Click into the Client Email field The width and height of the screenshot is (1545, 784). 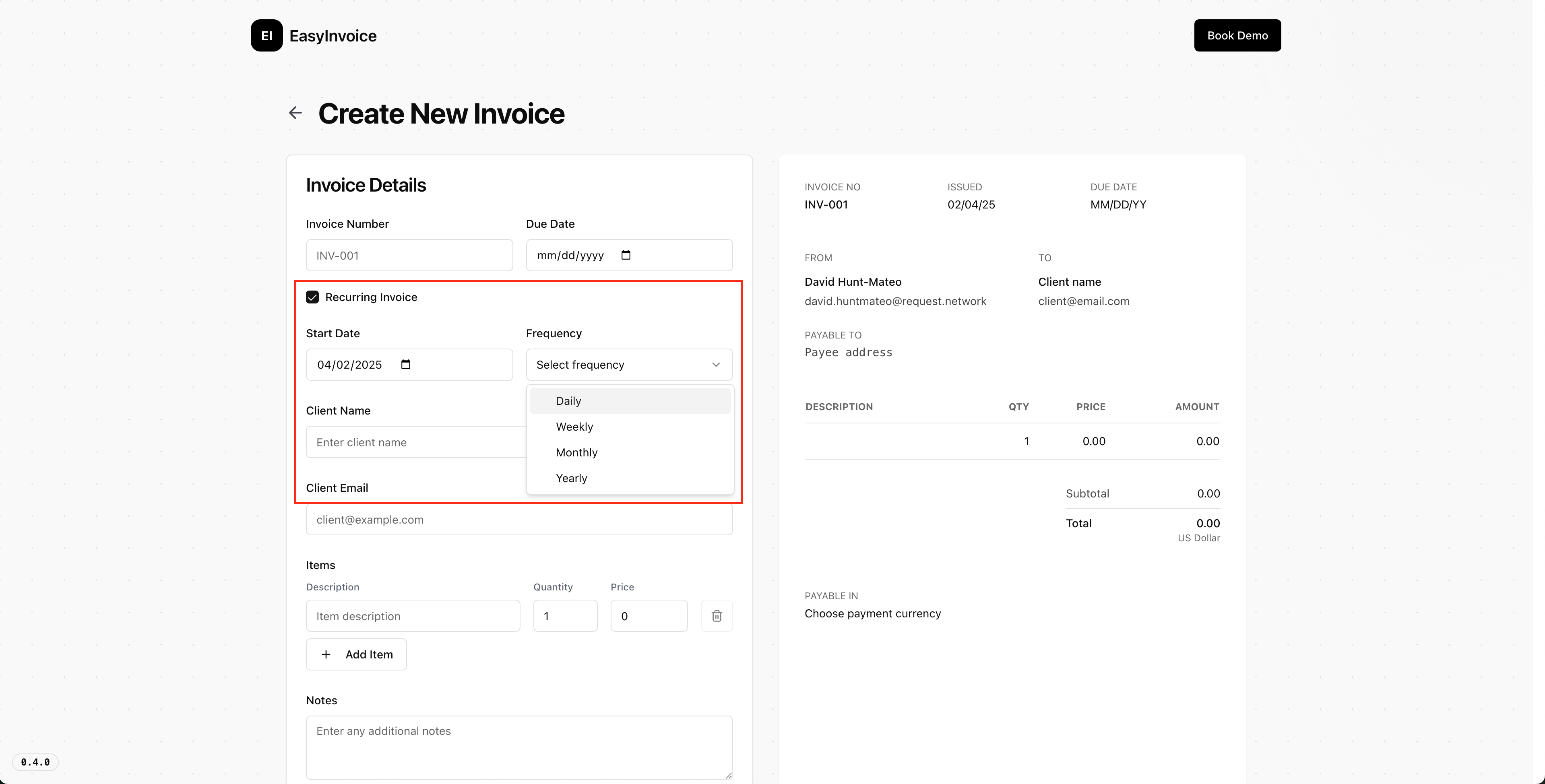tap(519, 520)
